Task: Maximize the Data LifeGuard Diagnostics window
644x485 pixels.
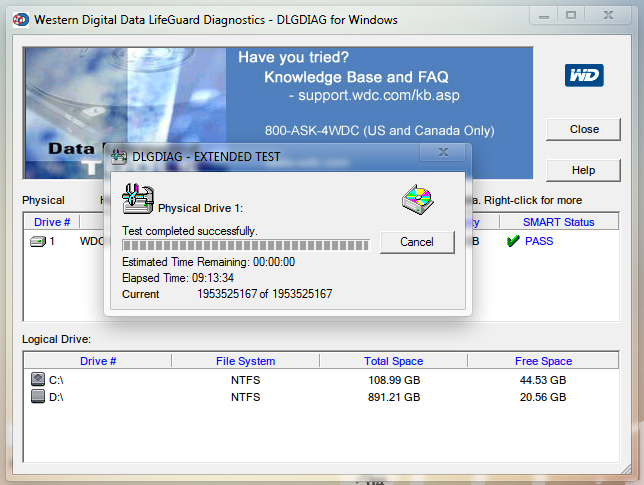Action: tap(571, 16)
